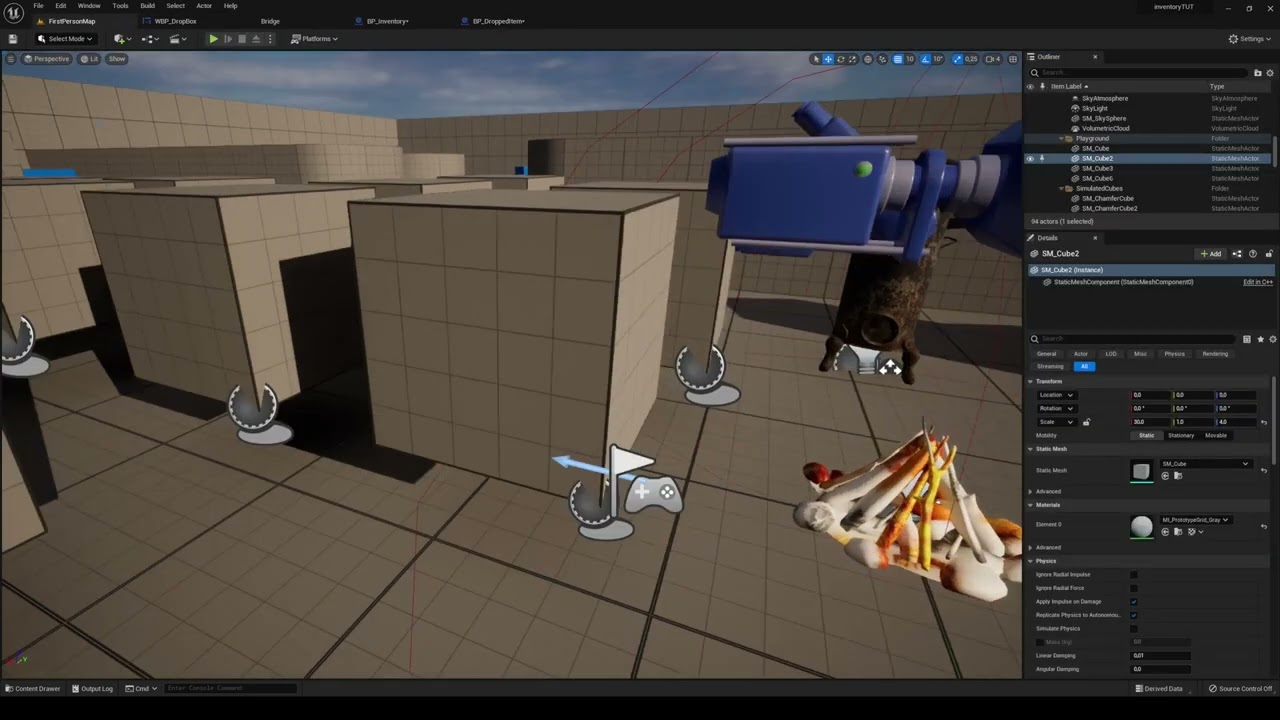Select SM_Cube3 in the Outliner

1097,168
